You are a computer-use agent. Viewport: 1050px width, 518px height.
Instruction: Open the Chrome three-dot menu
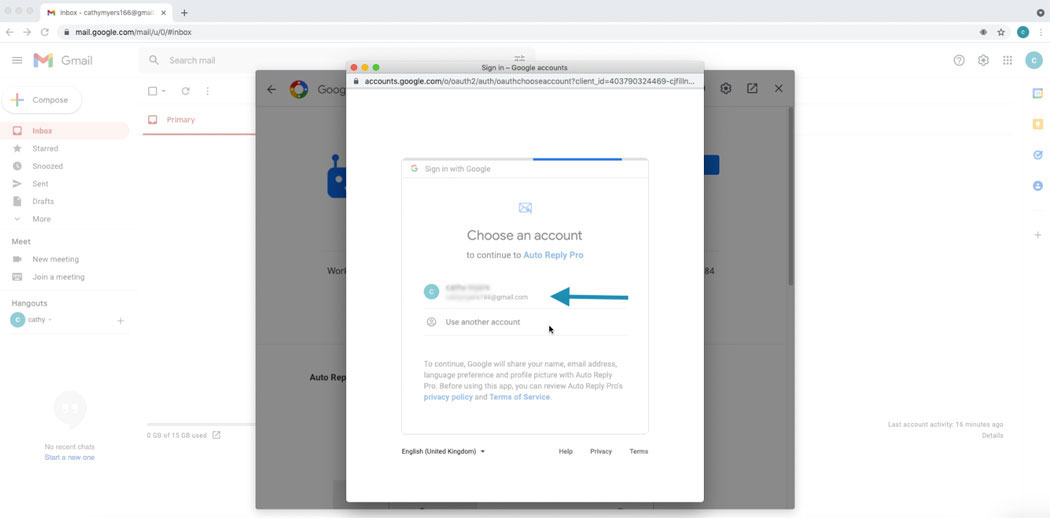point(1041,31)
